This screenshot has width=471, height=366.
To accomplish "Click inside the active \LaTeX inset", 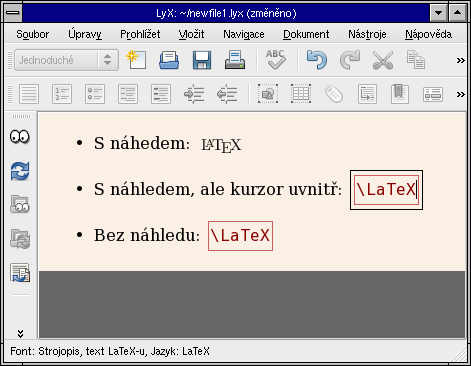I will (386, 190).
